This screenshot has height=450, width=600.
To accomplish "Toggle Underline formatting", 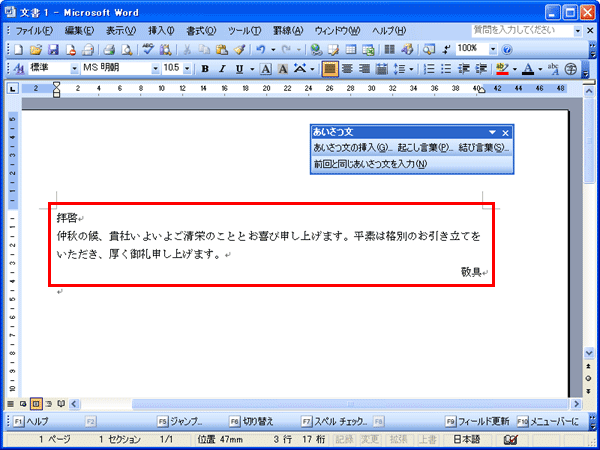I will (x=240, y=69).
